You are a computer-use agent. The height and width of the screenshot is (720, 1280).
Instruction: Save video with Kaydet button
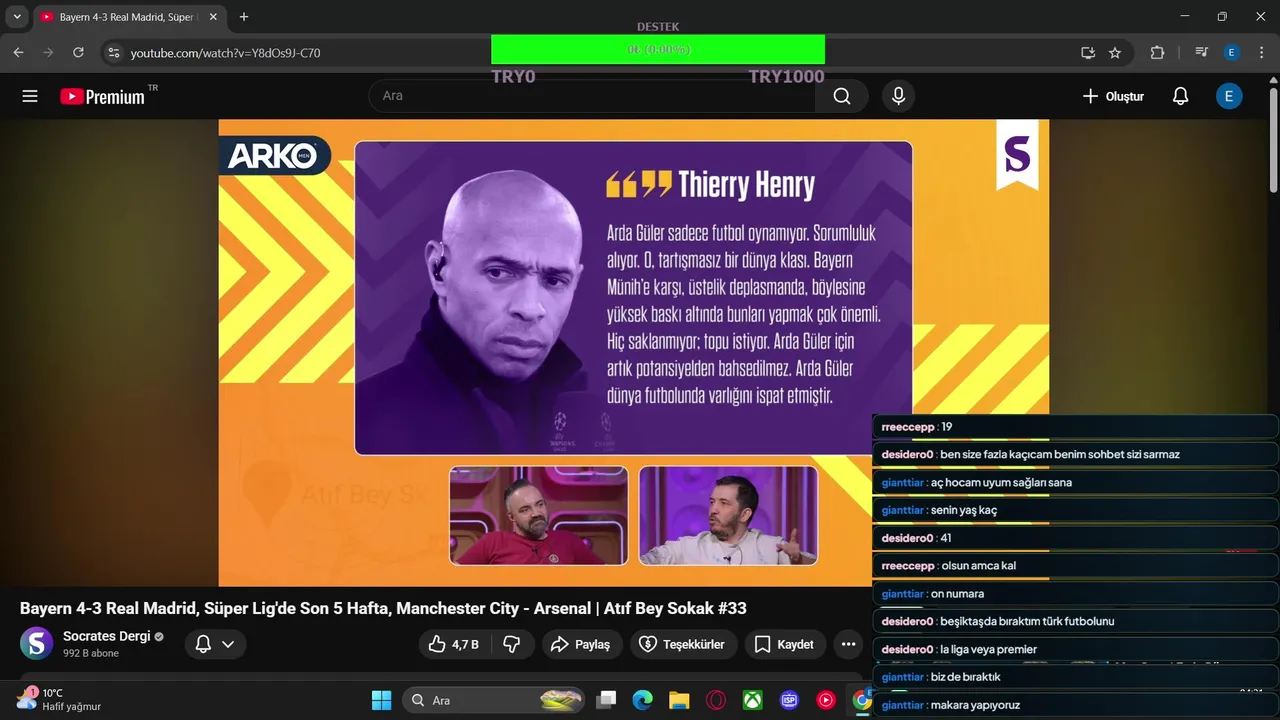tap(785, 644)
